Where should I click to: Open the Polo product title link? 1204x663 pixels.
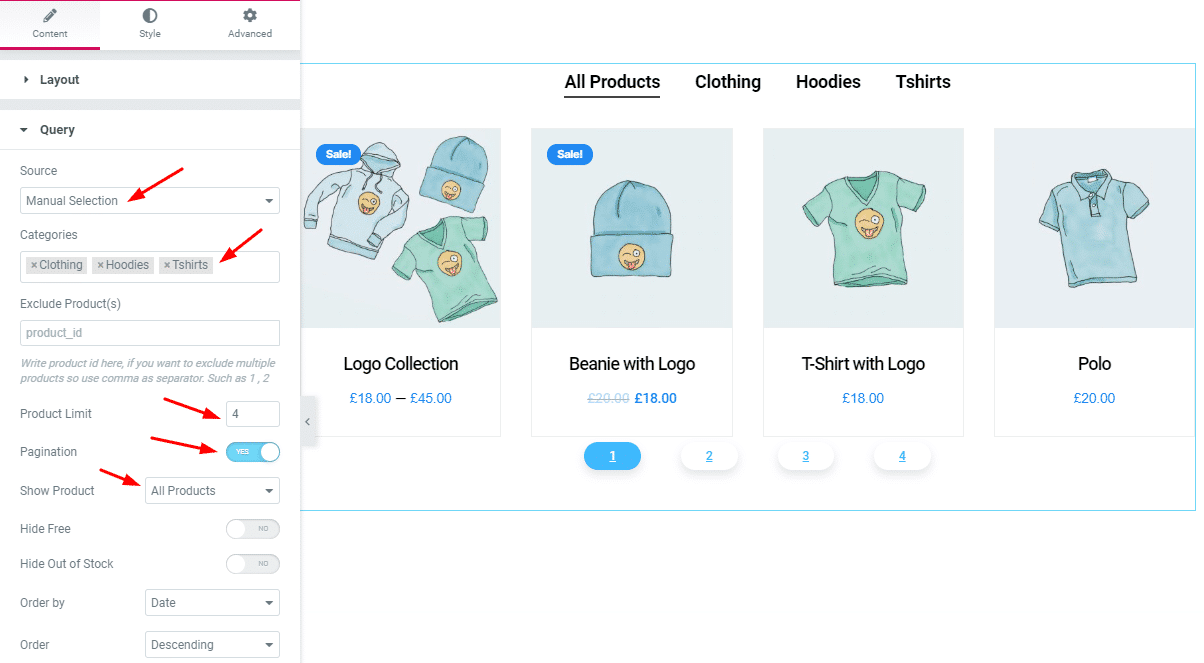[x=1094, y=364]
